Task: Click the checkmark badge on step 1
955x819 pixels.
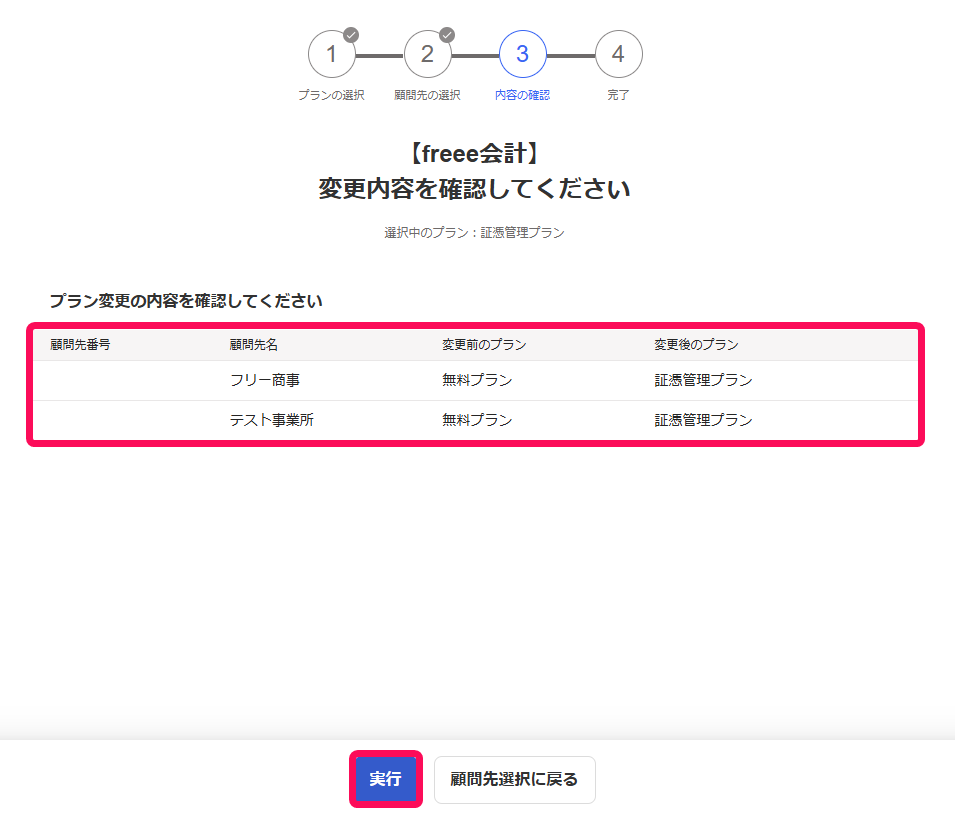Action: (x=351, y=35)
